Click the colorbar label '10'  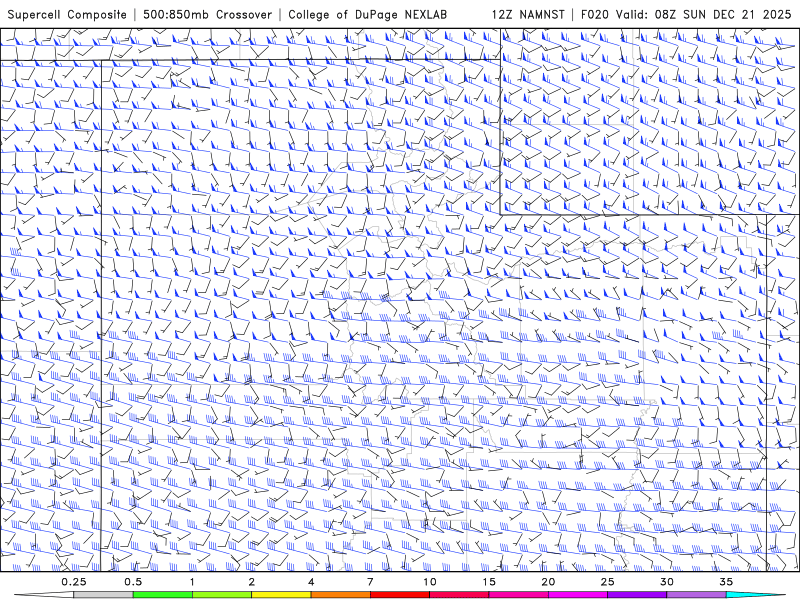pos(430,582)
